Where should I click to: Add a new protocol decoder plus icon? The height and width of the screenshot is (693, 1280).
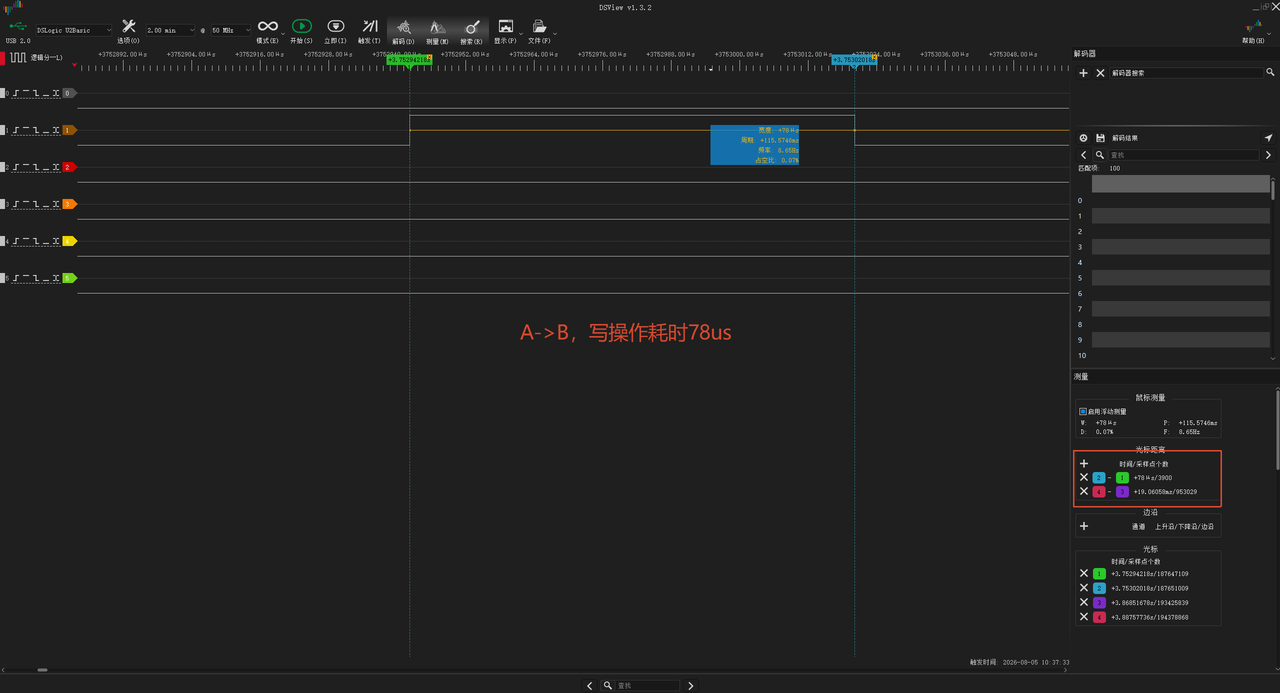click(1084, 73)
